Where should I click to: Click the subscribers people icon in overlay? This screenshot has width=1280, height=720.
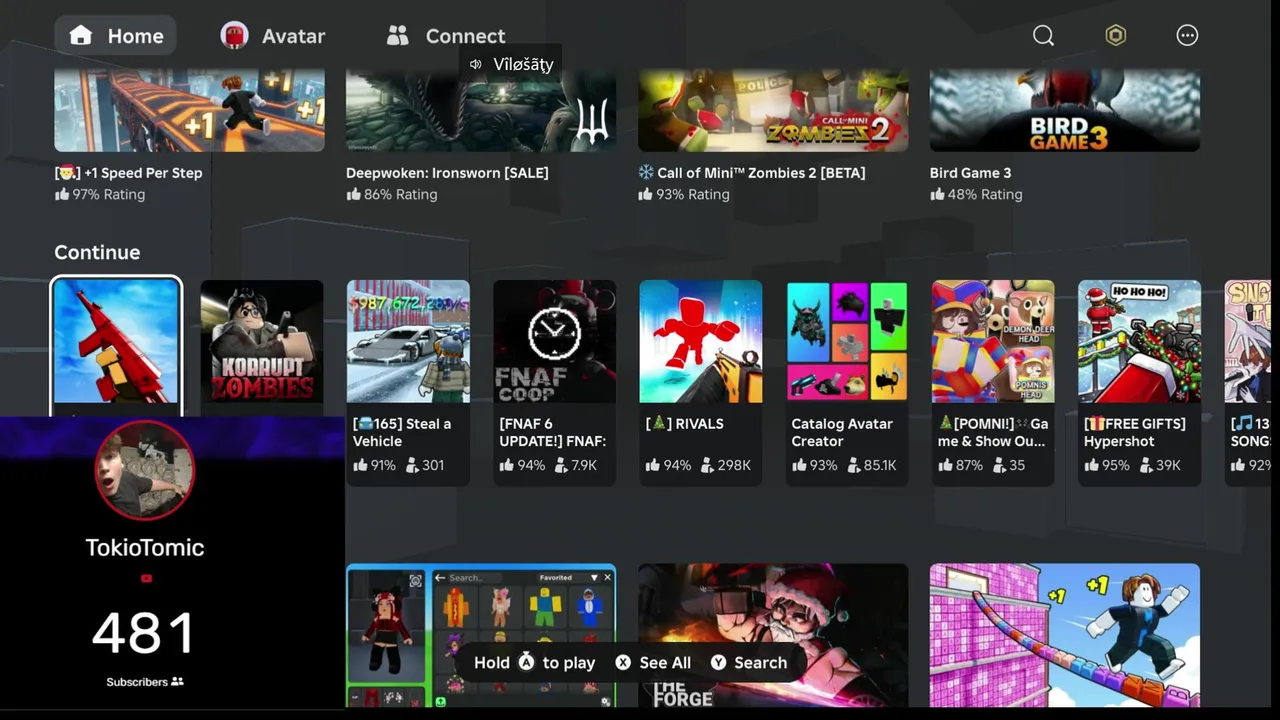pyautogui.click(x=177, y=682)
